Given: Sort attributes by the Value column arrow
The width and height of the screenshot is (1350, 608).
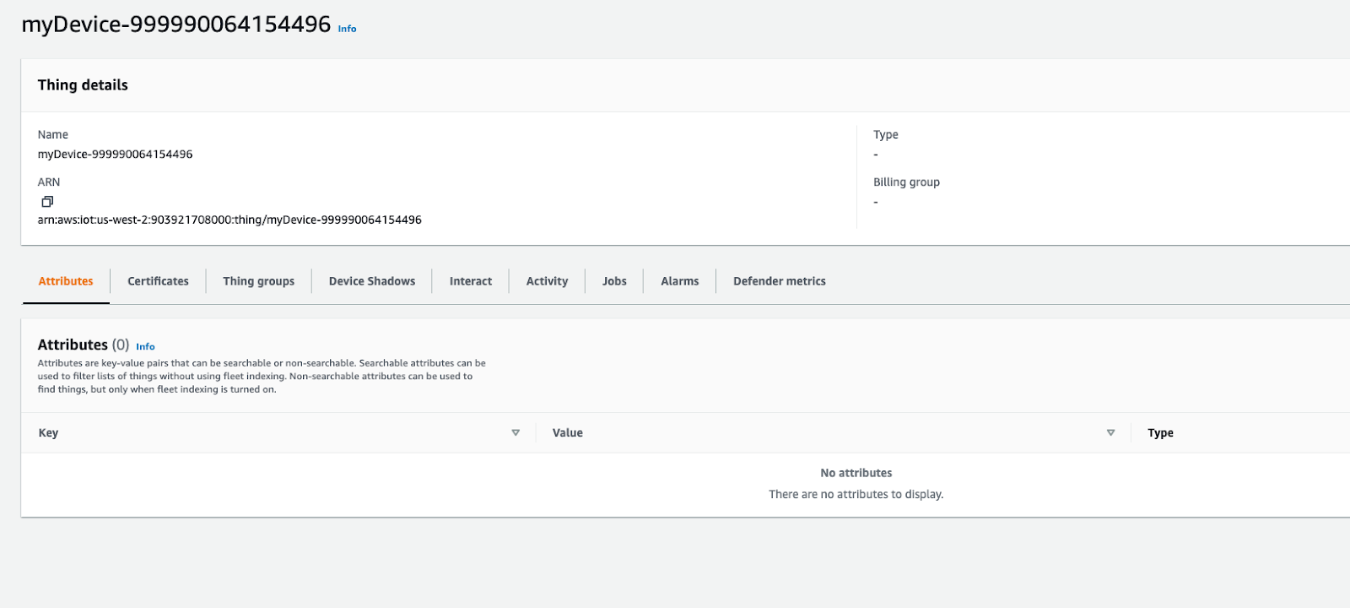Looking at the screenshot, I should 1110,433.
